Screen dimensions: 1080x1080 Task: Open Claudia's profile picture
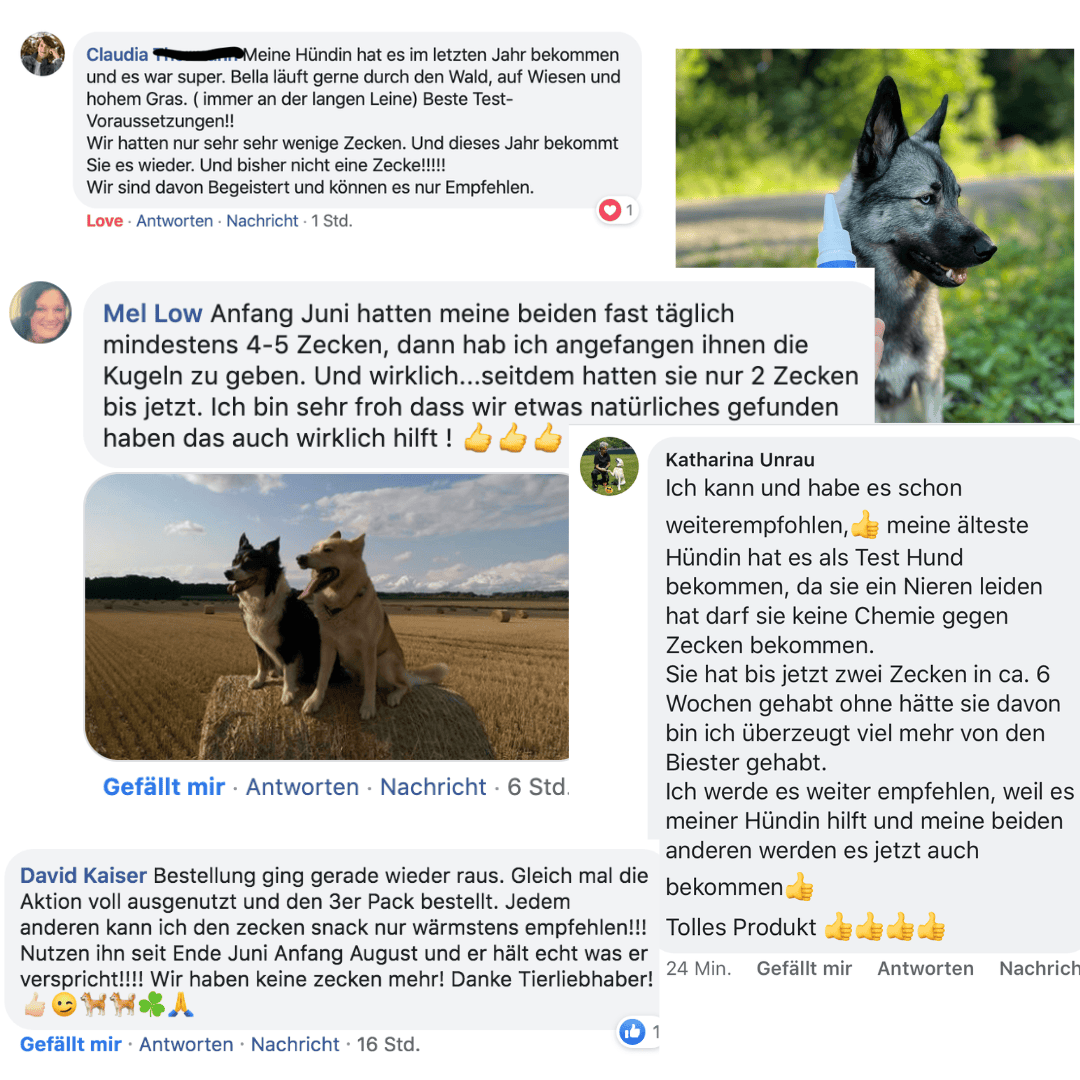coord(43,54)
